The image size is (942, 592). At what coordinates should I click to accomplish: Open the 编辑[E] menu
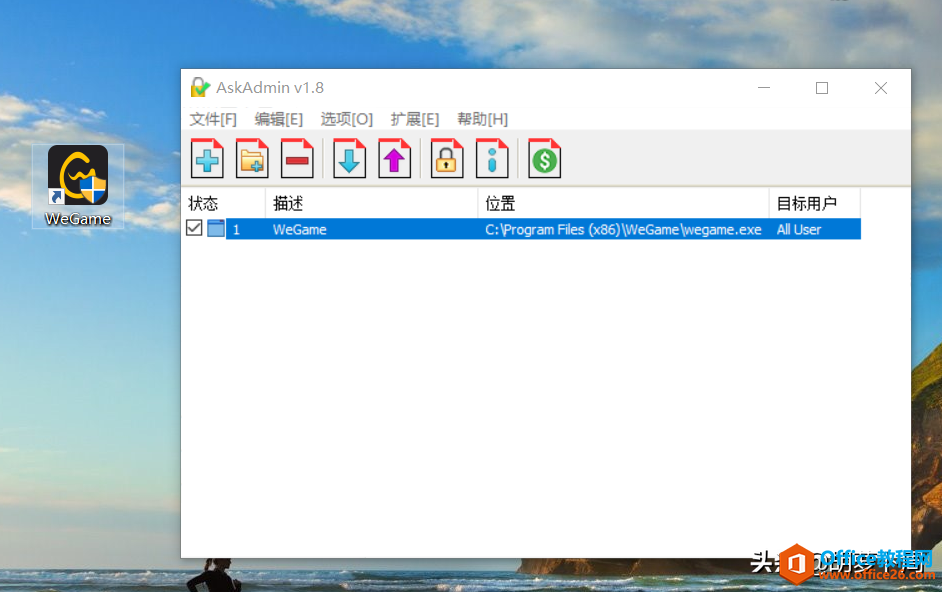pyautogui.click(x=279, y=119)
